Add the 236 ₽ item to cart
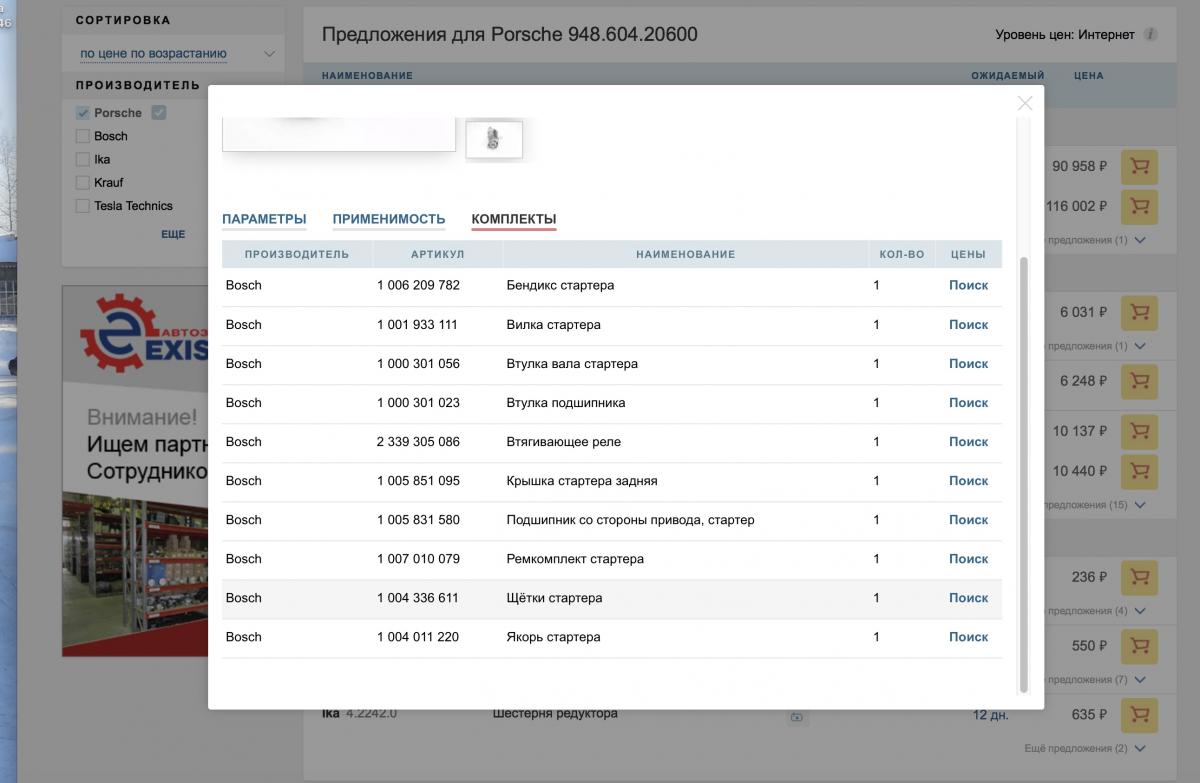The height and width of the screenshot is (783, 1200). (x=1139, y=577)
